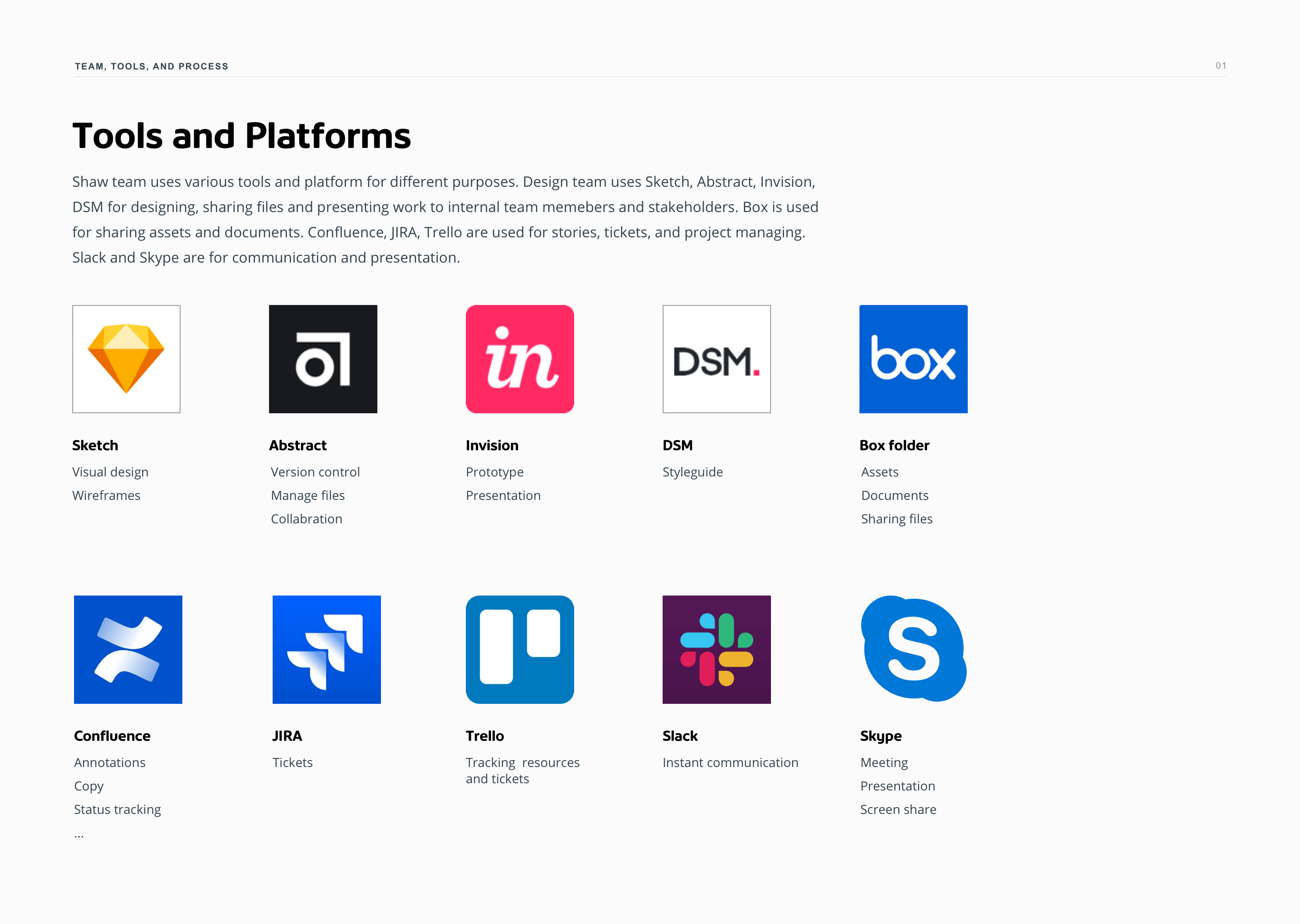Click Sharing files under Box folder
The height and width of the screenshot is (924, 1300).
(x=897, y=519)
